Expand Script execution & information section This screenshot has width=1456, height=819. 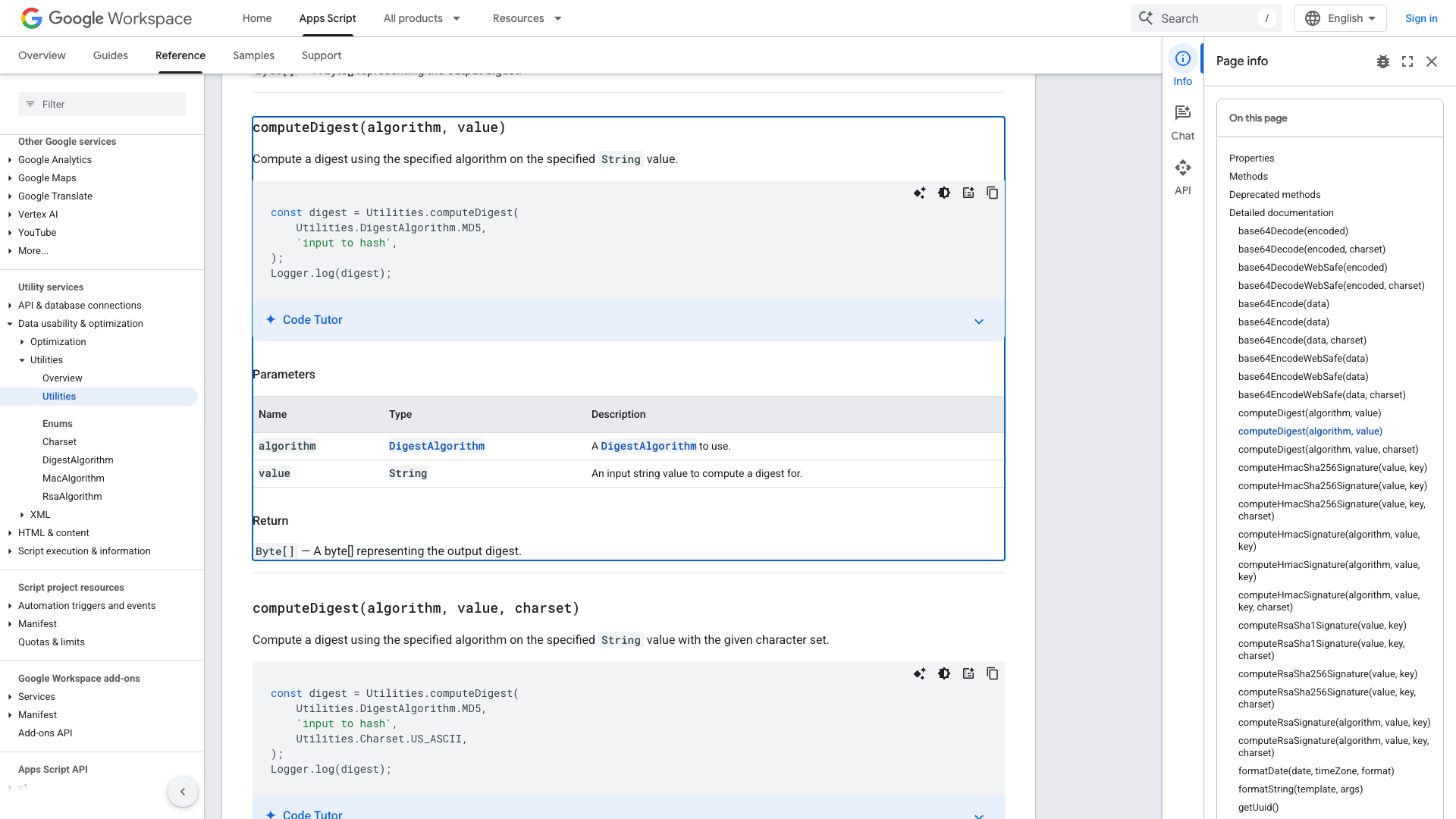[10, 551]
